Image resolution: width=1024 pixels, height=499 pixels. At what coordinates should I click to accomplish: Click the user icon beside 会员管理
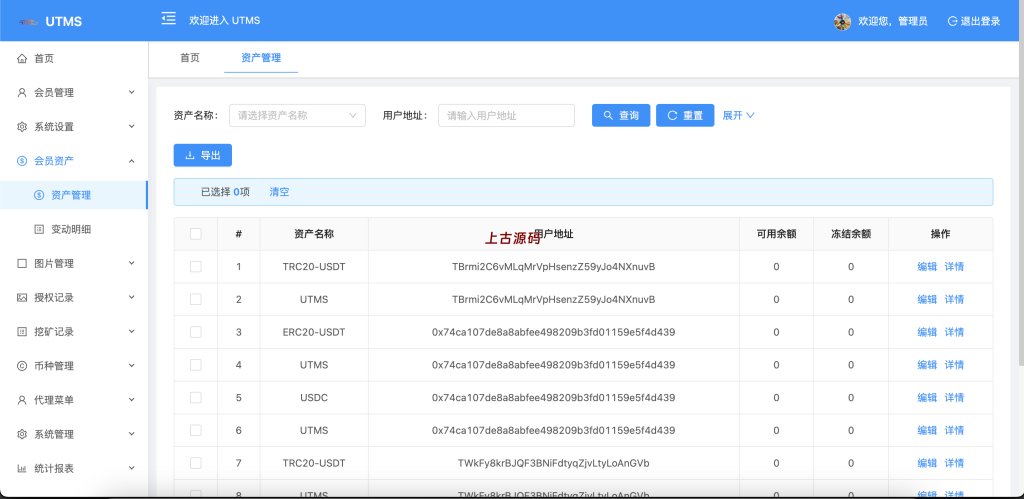pyautogui.click(x=22, y=93)
